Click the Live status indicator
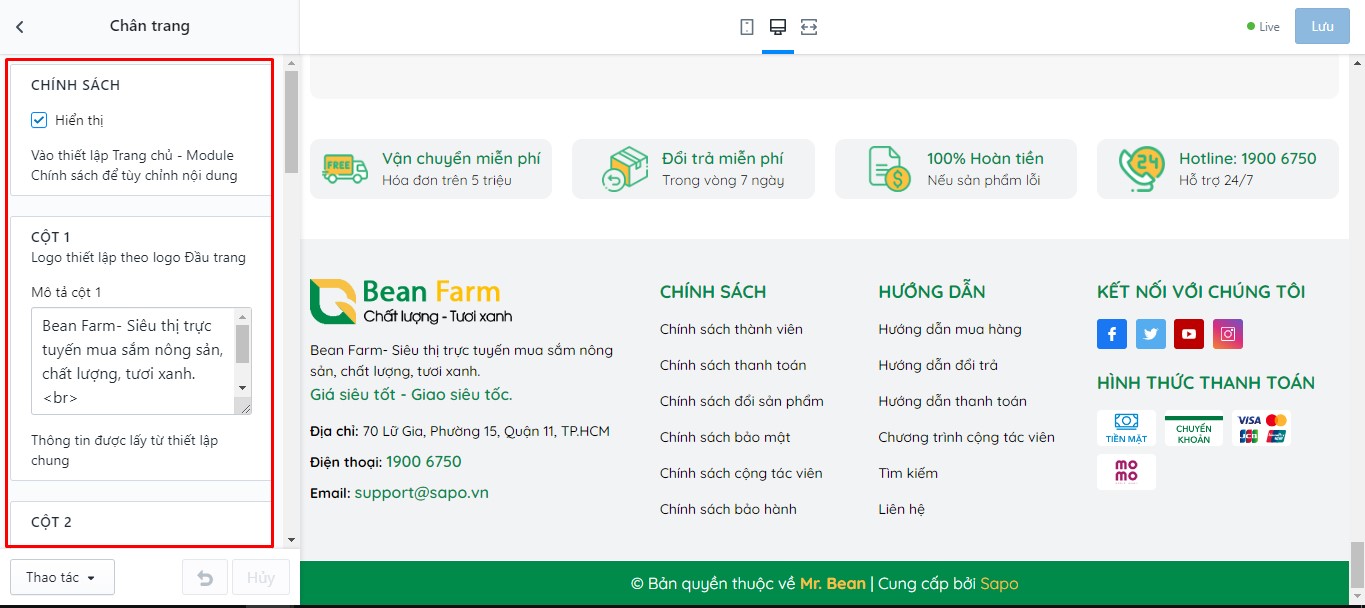1365x608 pixels. (1263, 27)
